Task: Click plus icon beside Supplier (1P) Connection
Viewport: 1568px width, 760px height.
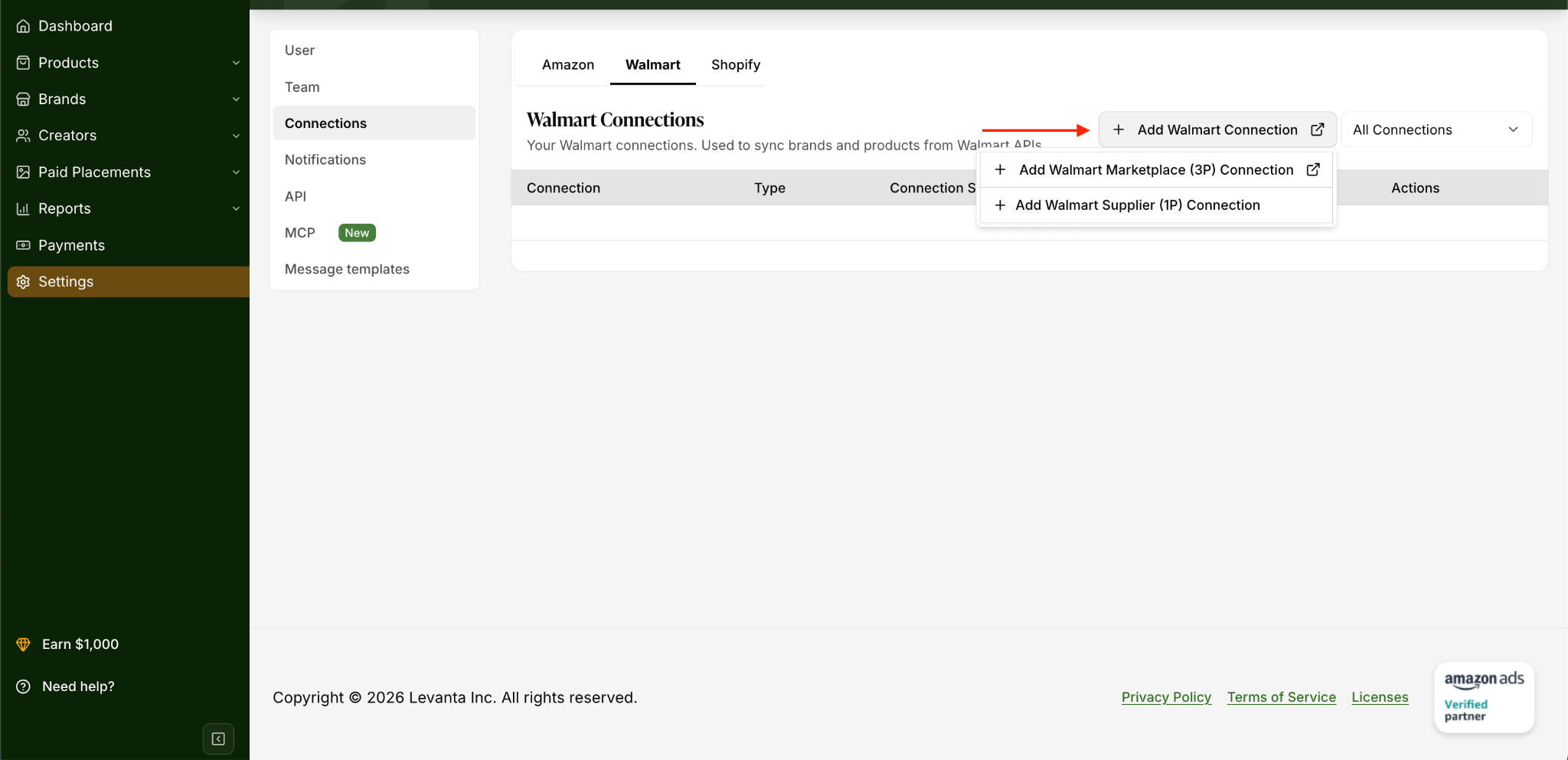Action: (1000, 205)
